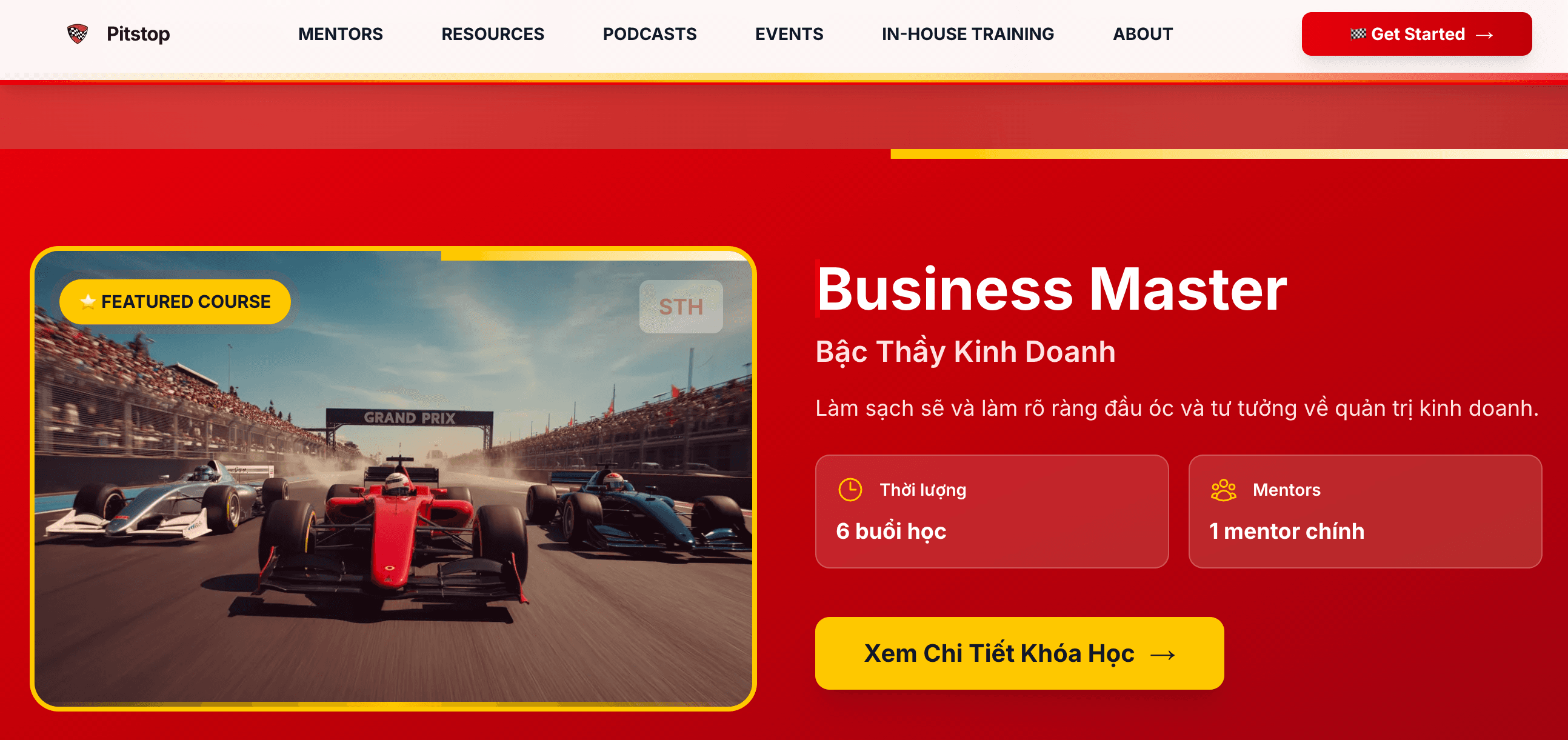
Task: Click the arrow in Xem Chi Tiết Khóa Học
Action: click(1163, 654)
